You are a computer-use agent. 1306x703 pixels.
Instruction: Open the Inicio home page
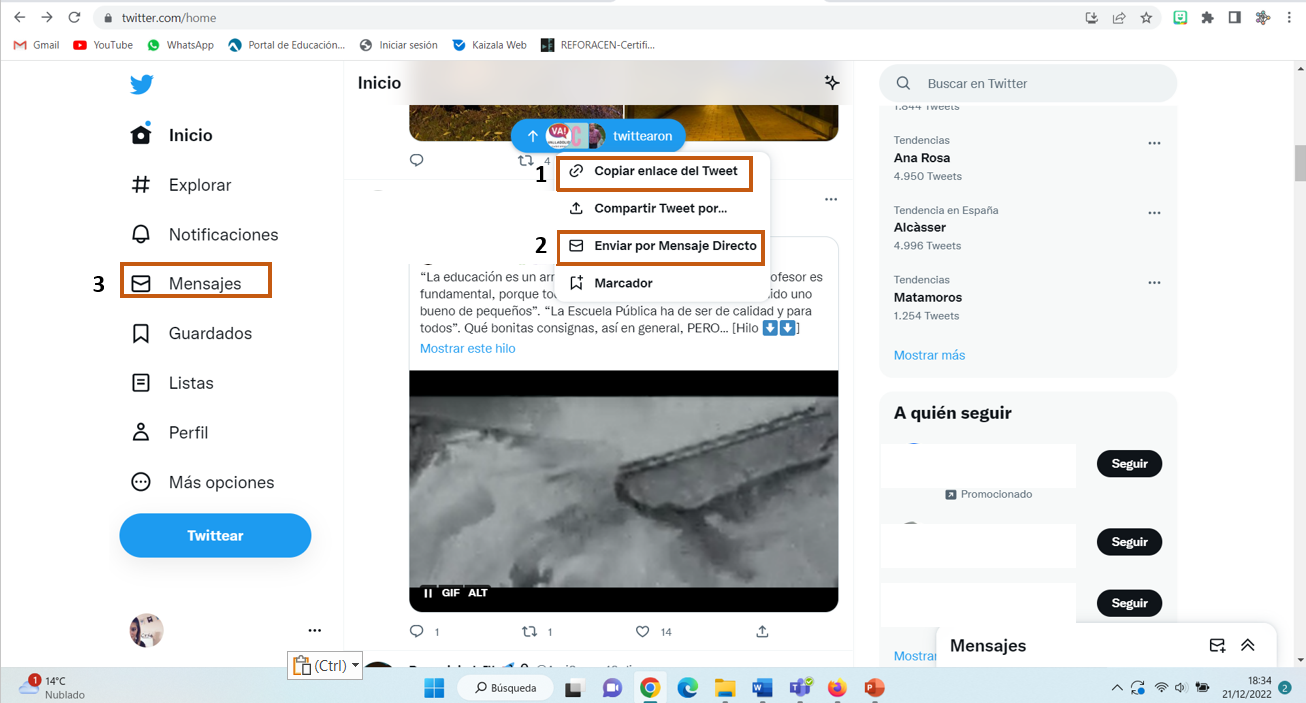[172, 135]
